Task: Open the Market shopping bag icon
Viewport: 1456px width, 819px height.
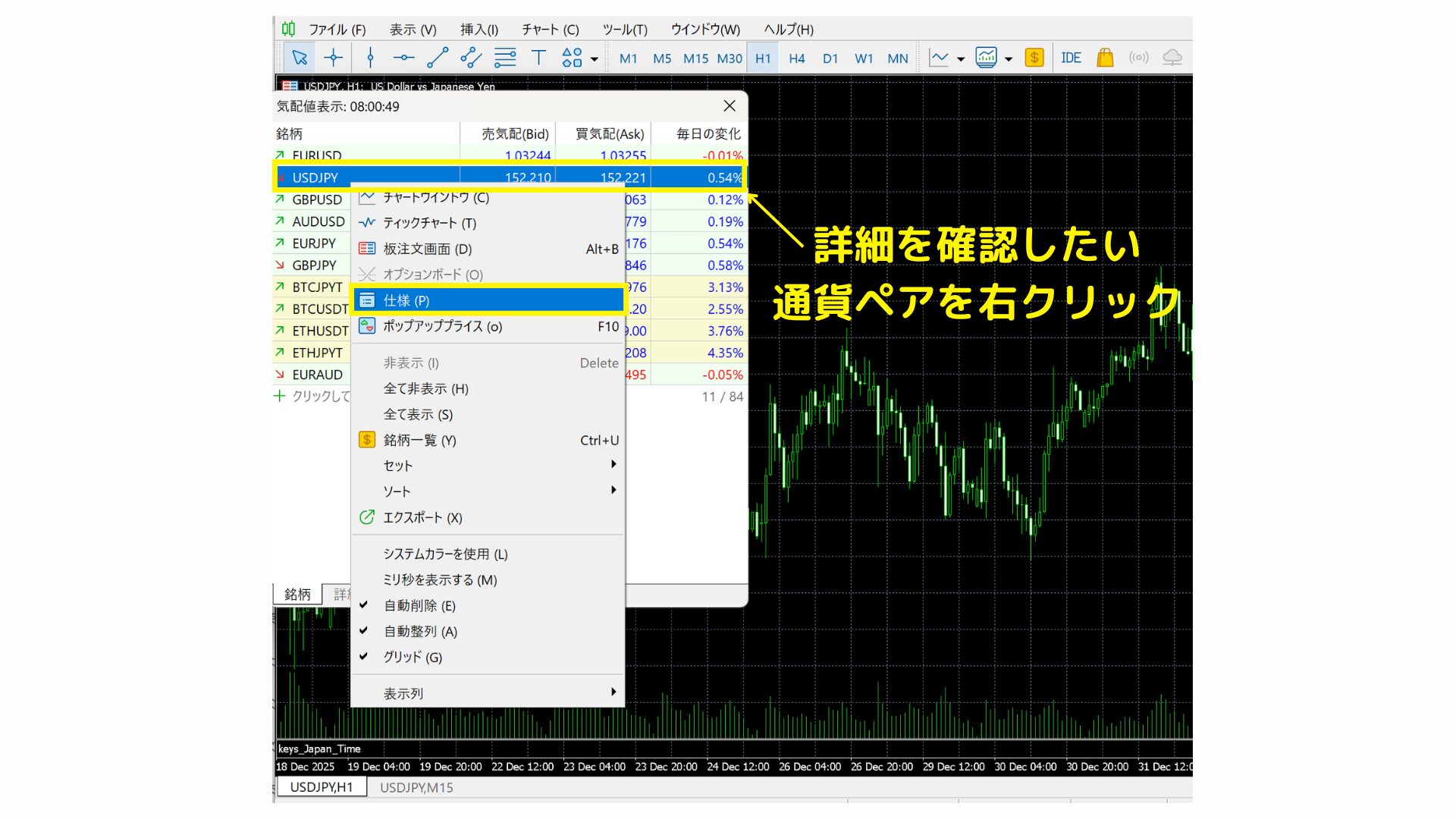Action: 1105,58
